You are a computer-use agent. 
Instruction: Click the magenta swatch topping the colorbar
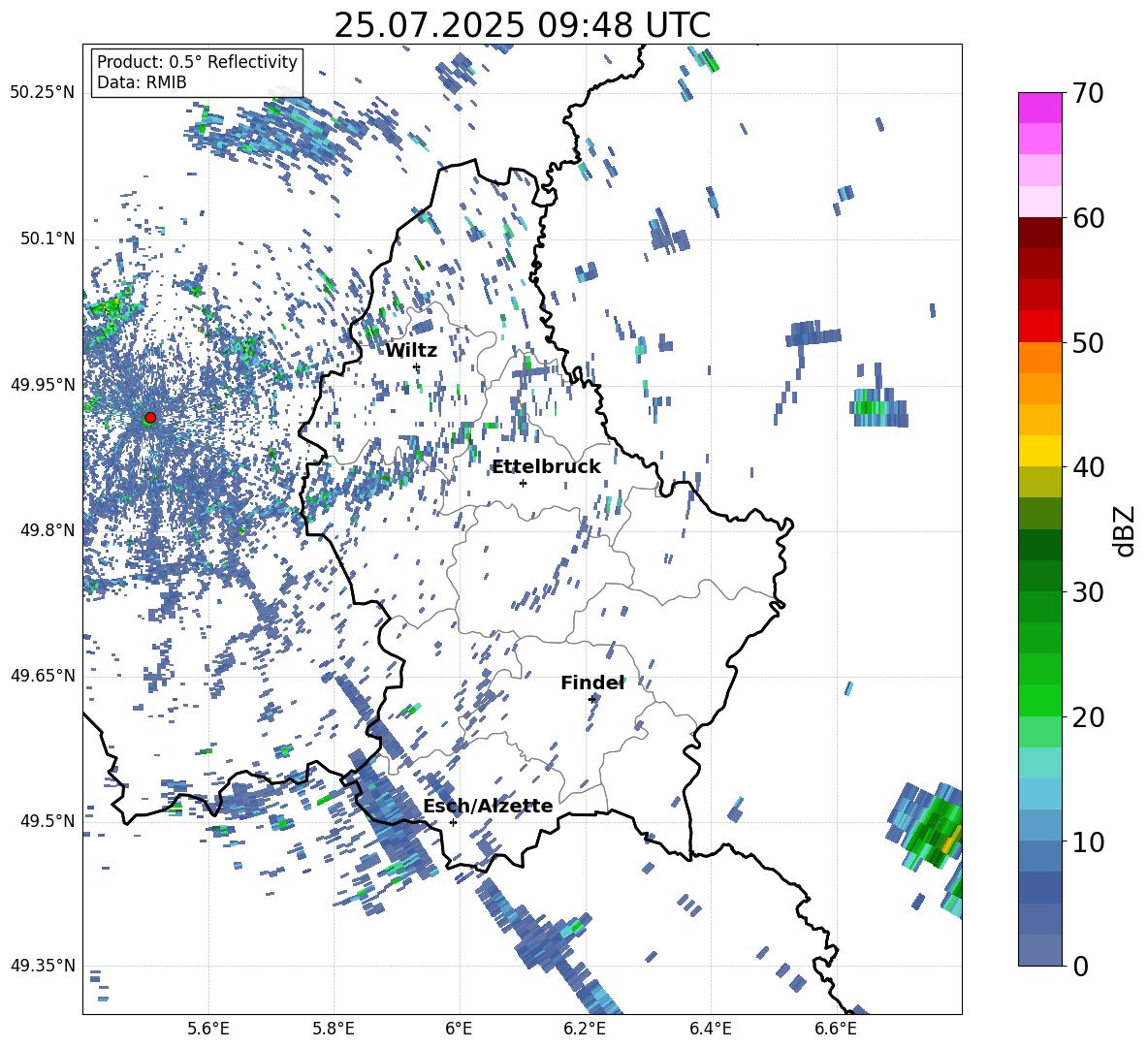pyautogui.click(x=1039, y=109)
